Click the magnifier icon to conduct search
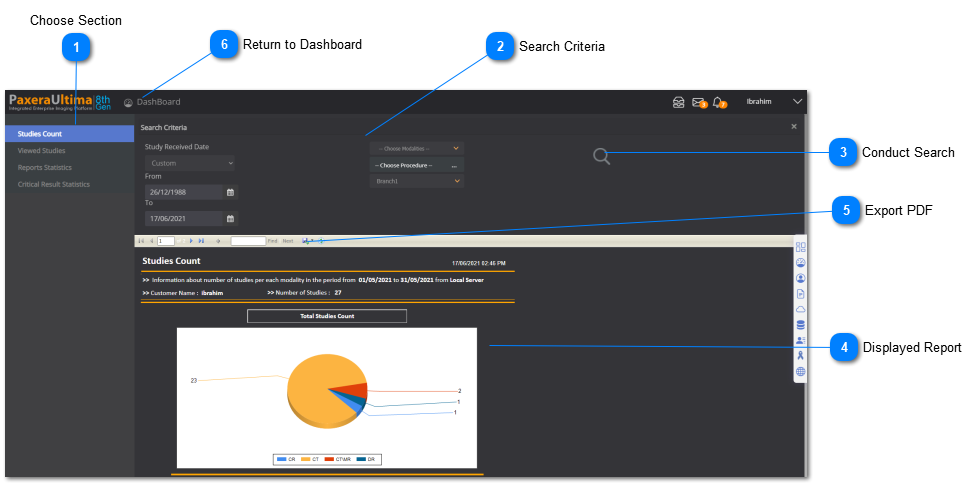This screenshot has height=486, width=978. (x=601, y=156)
